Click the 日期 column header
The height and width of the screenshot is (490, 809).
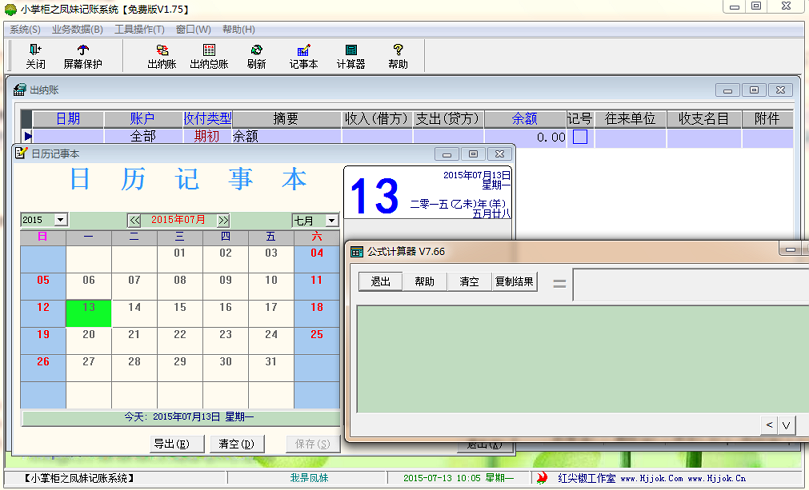68,119
